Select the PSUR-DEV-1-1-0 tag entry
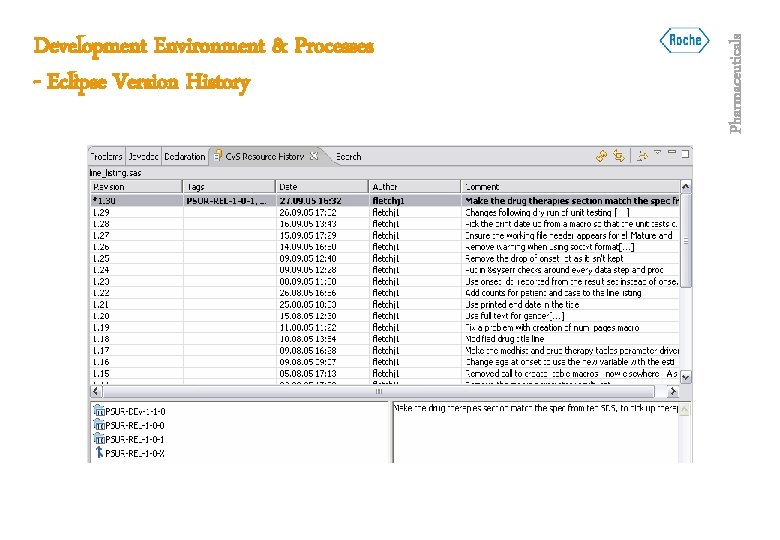 point(135,412)
